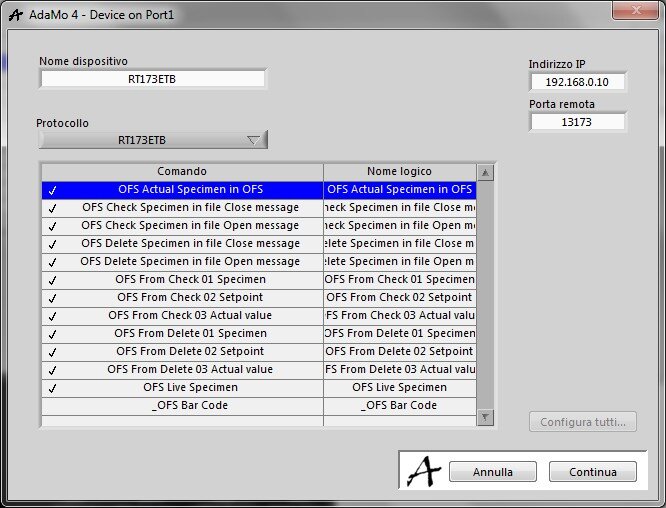Click logical name cell _OFS Bar Code
The width and height of the screenshot is (666, 508).
click(400, 406)
